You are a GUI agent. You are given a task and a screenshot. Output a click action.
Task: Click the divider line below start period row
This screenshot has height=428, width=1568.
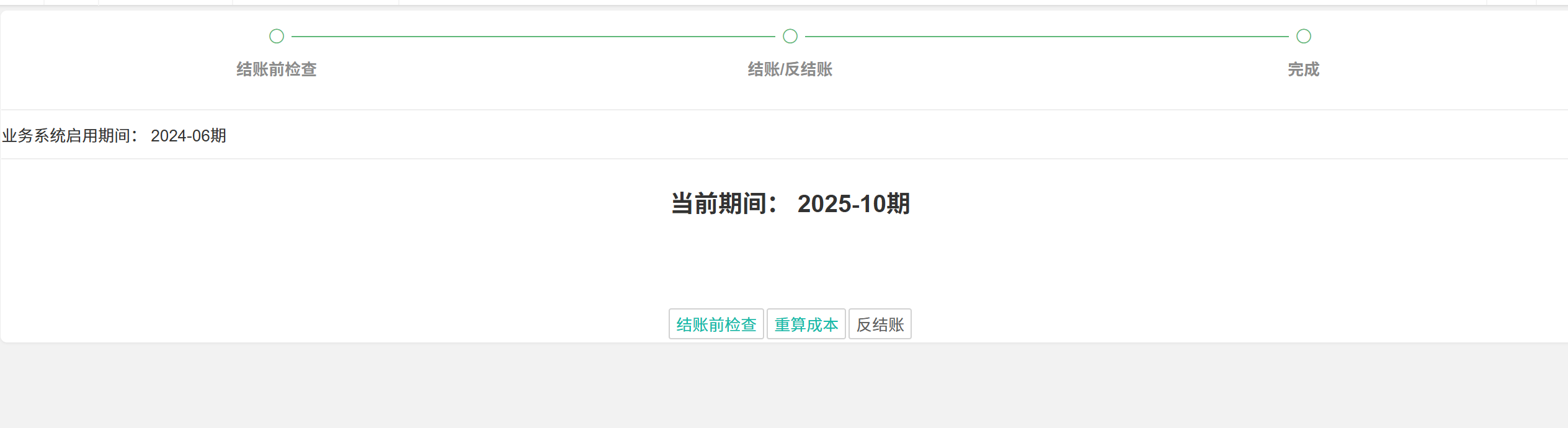point(784,159)
